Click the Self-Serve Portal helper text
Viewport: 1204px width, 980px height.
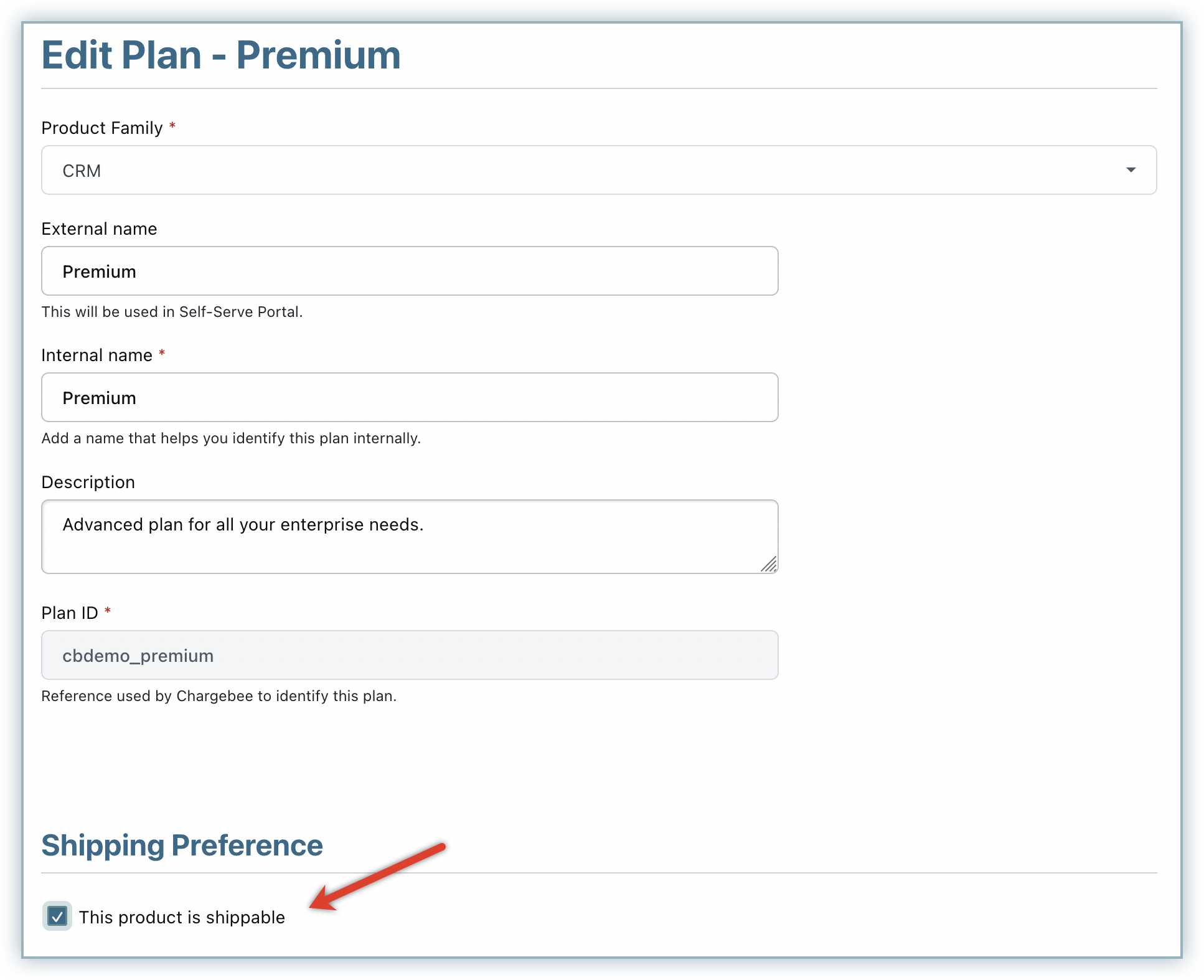pyautogui.click(x=172, y=311)
